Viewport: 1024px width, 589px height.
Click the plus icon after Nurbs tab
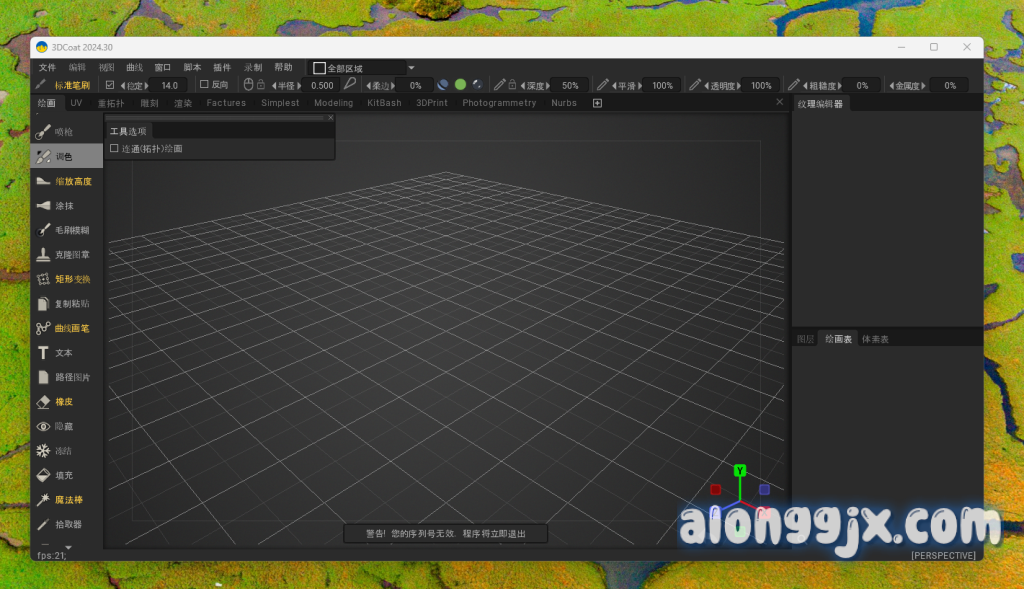[597, 103]
